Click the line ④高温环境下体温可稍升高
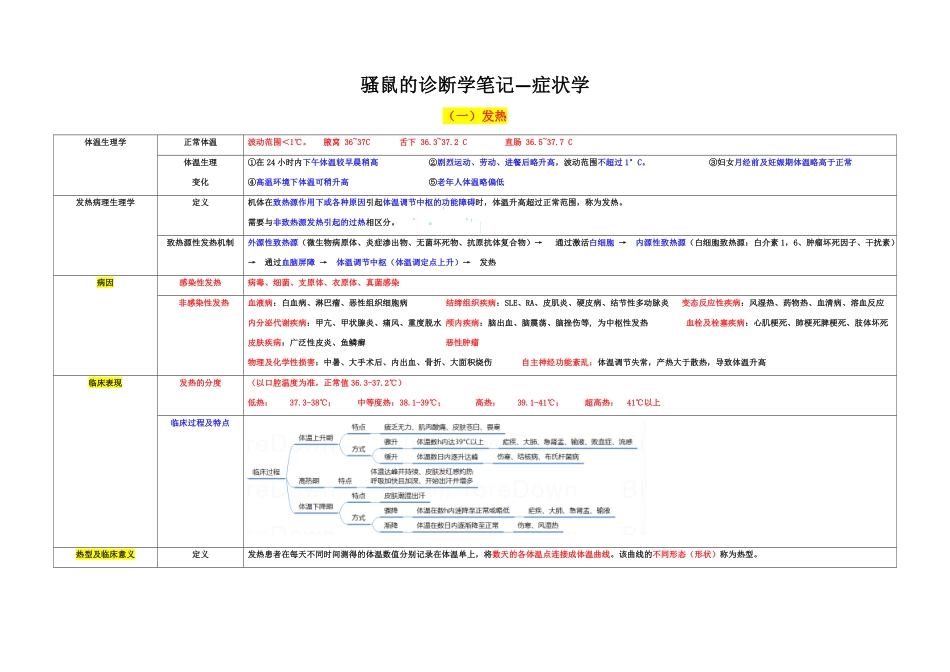Image resolution: width=950 pixels, height=672 pixels. coord(297,182)
